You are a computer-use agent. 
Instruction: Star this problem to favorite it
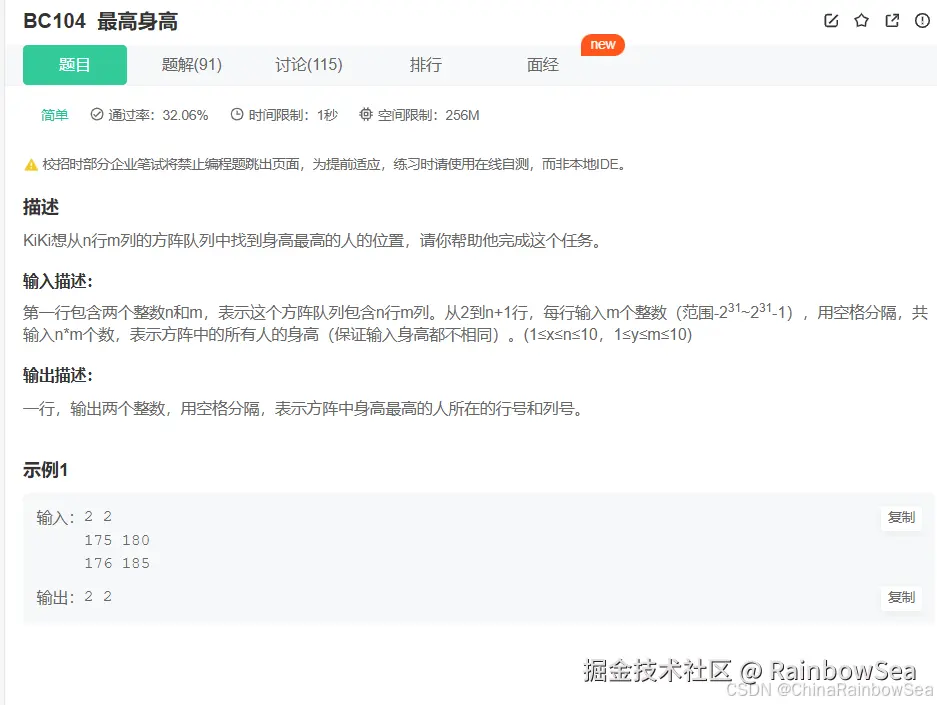coord(861,20)
